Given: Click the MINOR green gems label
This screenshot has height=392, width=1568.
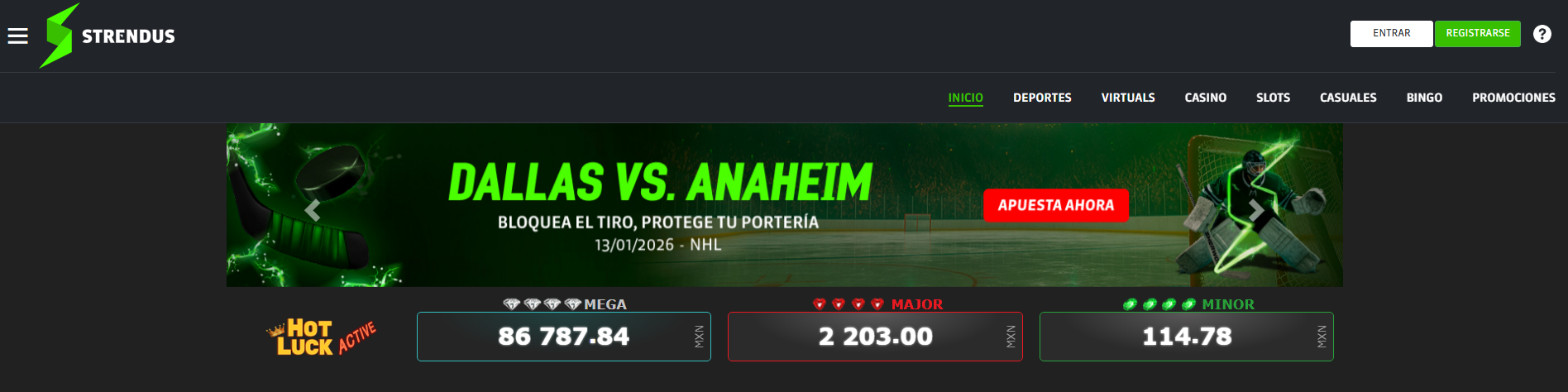Looking at the screenshot, I should coord(1188,304).
